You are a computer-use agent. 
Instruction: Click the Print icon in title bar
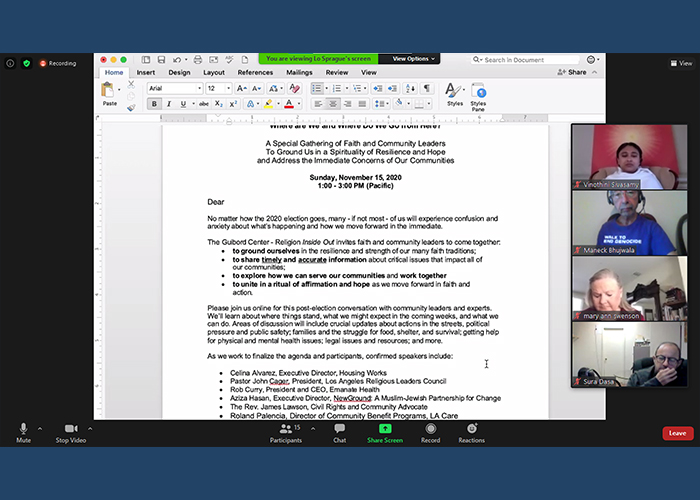[x=198, y=59]
